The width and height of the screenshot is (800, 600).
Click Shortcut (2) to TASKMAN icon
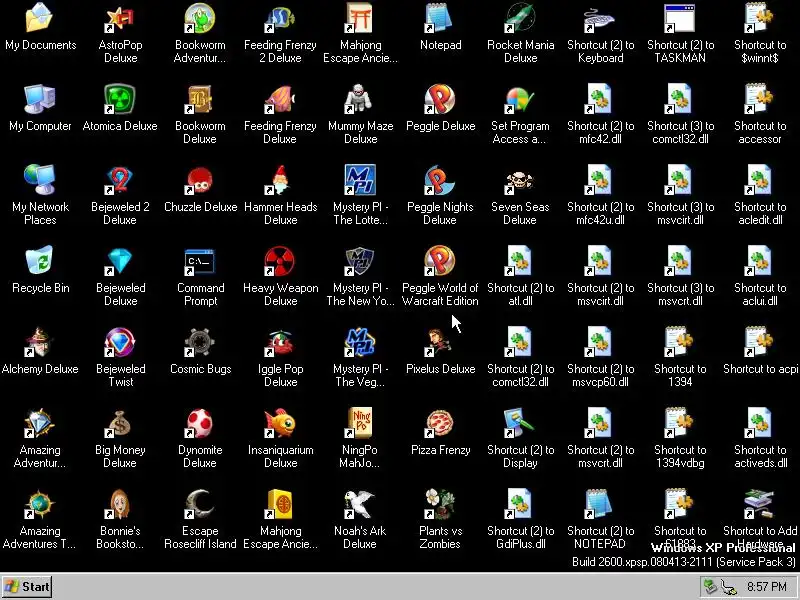tap(680, 18)
